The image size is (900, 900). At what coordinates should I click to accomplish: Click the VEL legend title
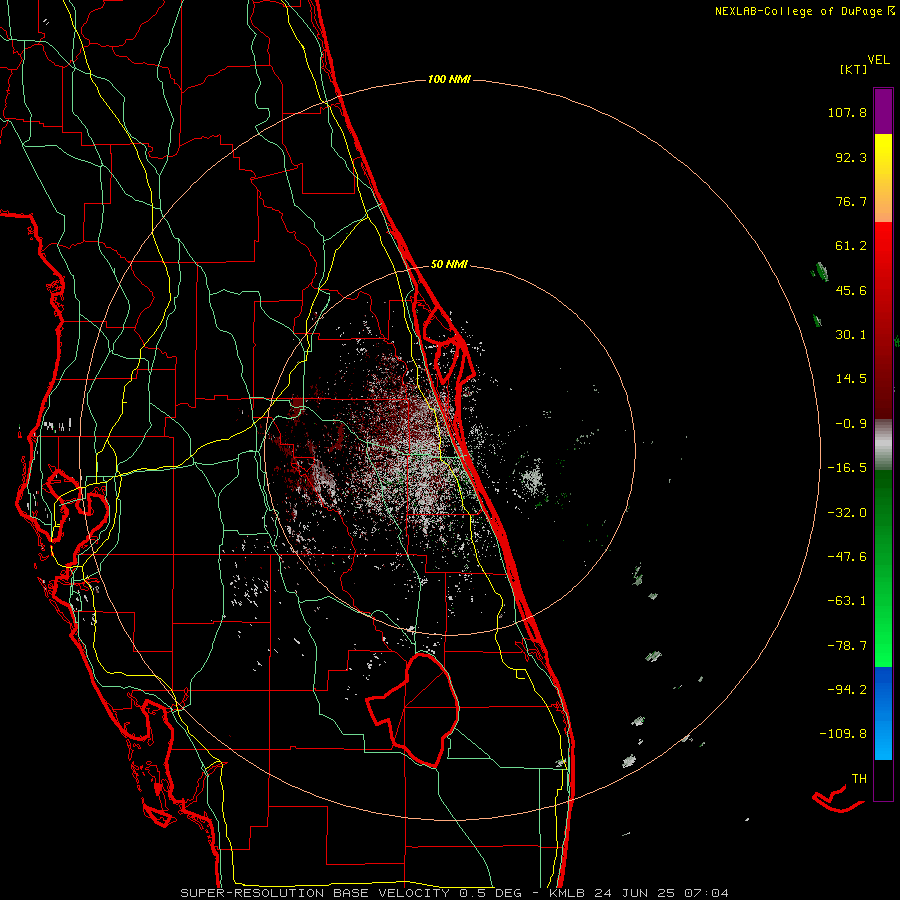point(878,60)
